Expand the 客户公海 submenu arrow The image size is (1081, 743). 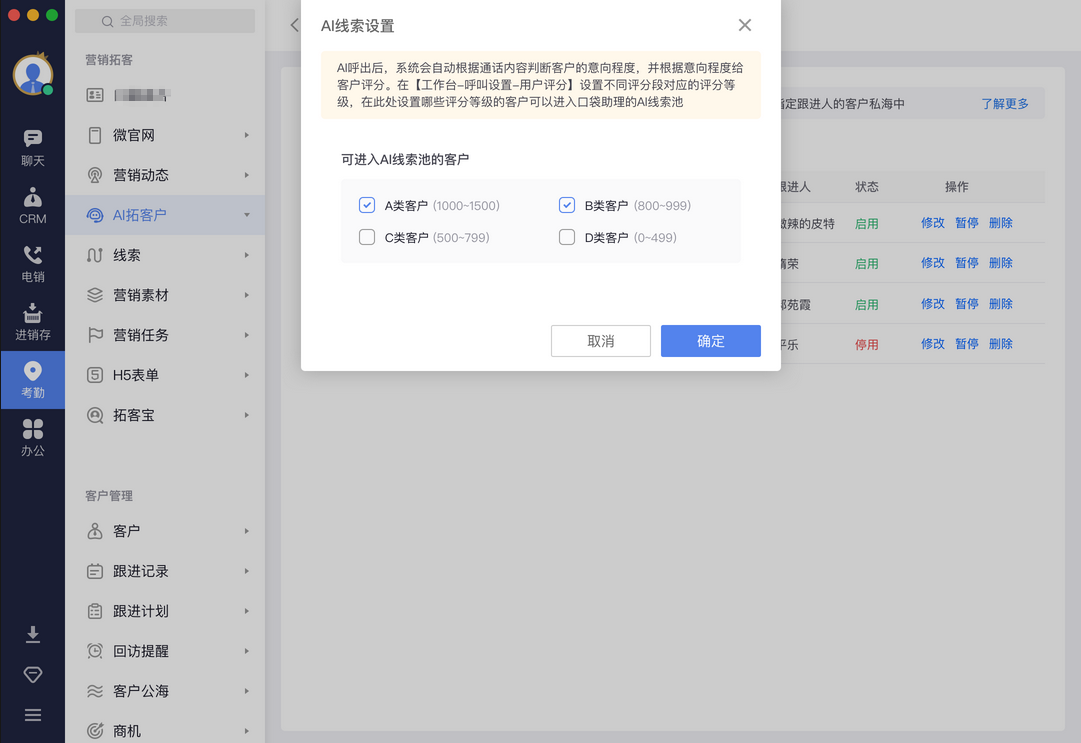(246, 691)
